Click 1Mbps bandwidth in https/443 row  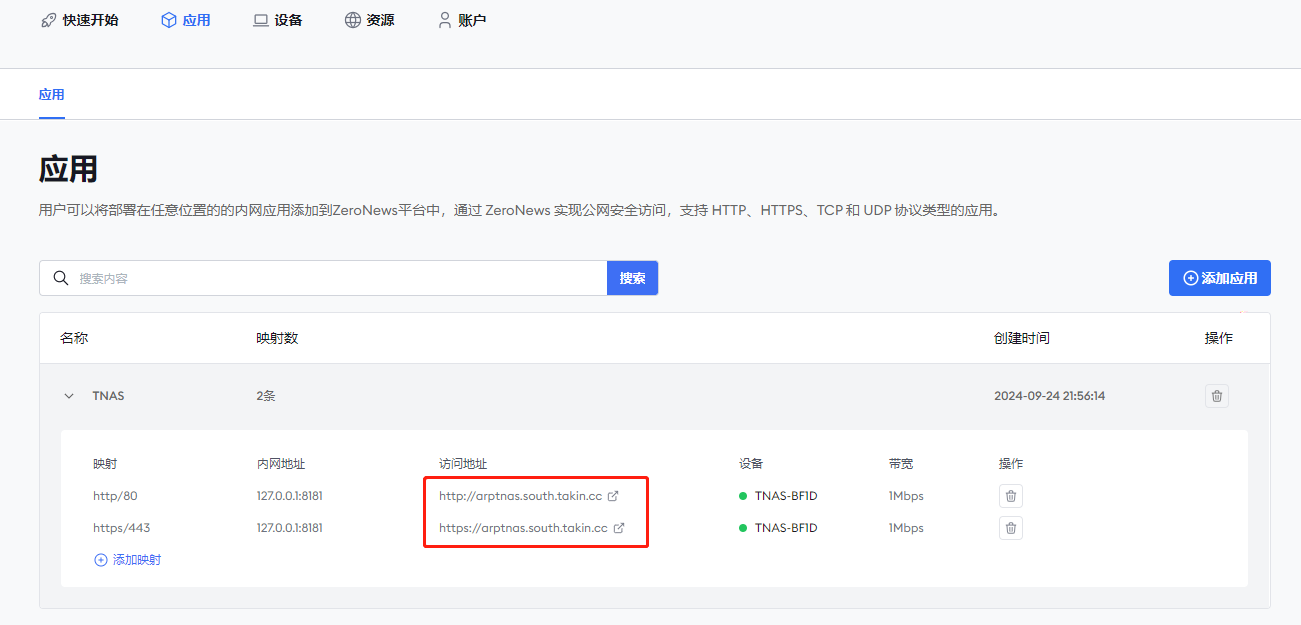906,528
